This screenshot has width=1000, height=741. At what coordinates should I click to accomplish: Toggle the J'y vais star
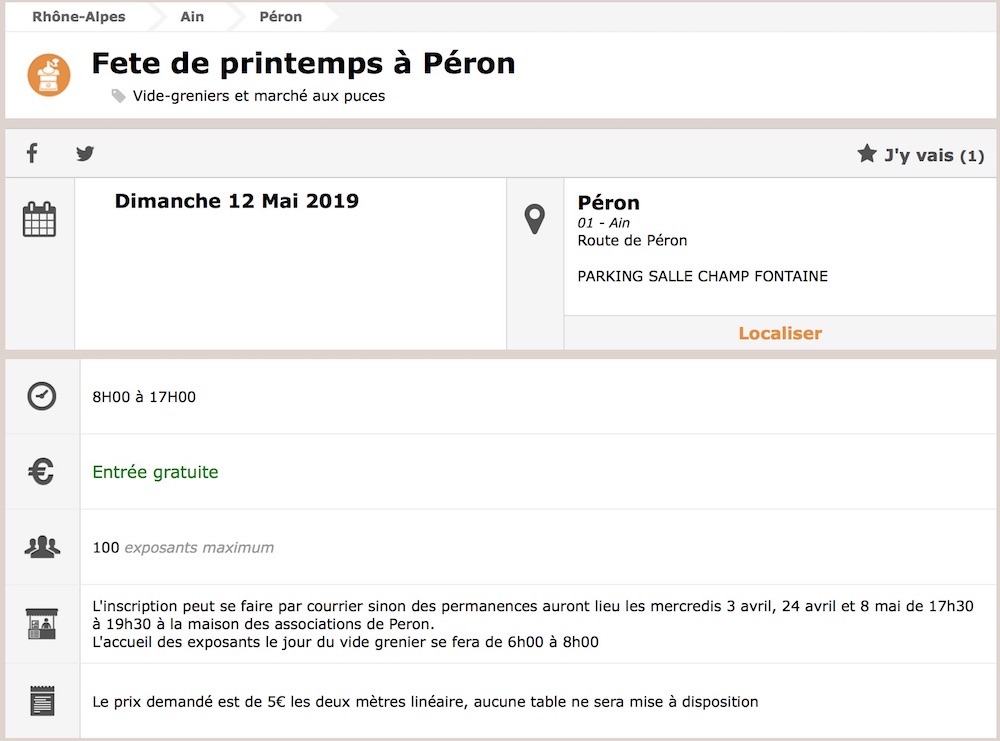click(x=866, y=154)
